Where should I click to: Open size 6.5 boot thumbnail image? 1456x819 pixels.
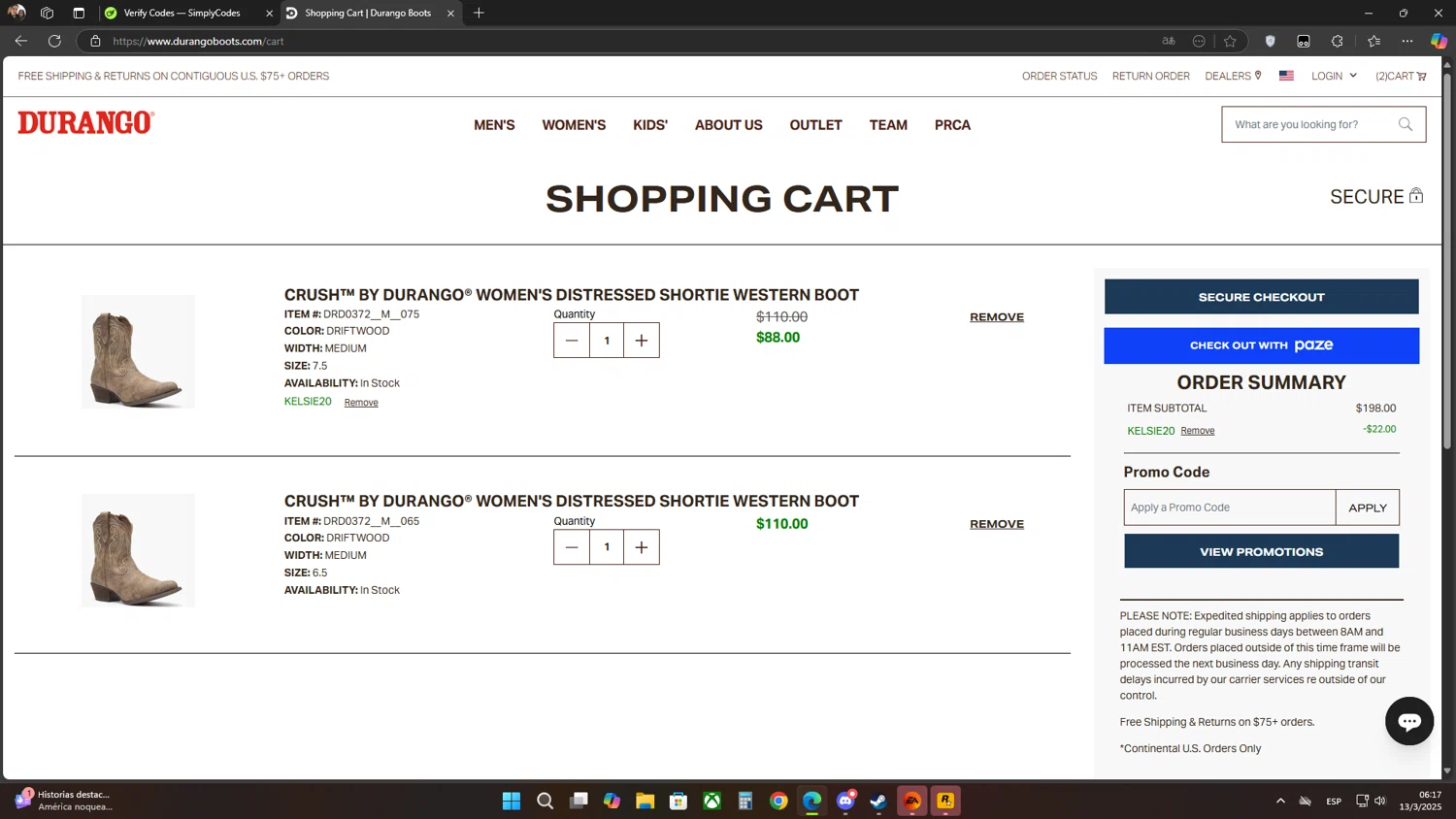pyautogui.click(x=138, y=551)
